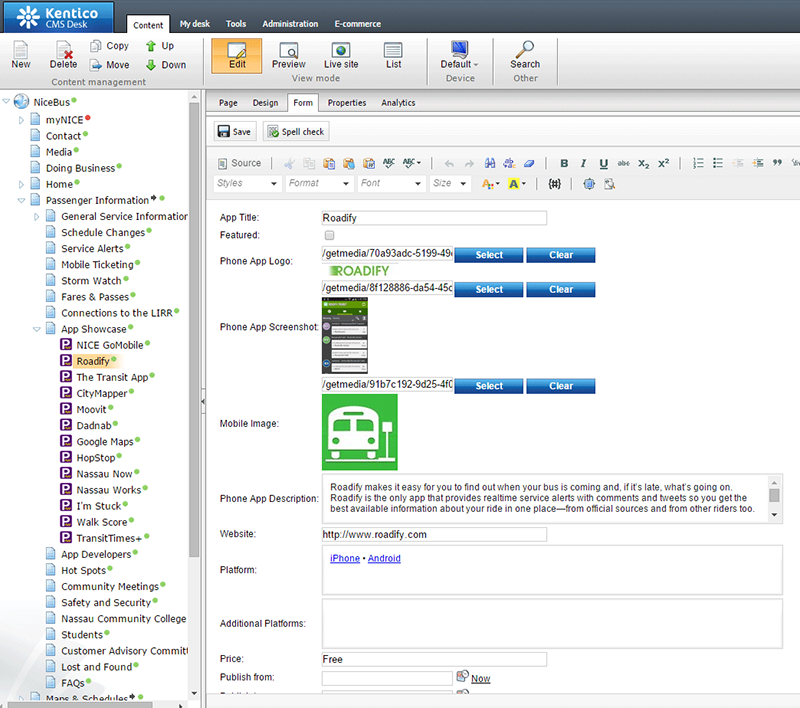This screenshot has width=800, height=708.
Task: Click the New document icon
Action: coord(21,55)
